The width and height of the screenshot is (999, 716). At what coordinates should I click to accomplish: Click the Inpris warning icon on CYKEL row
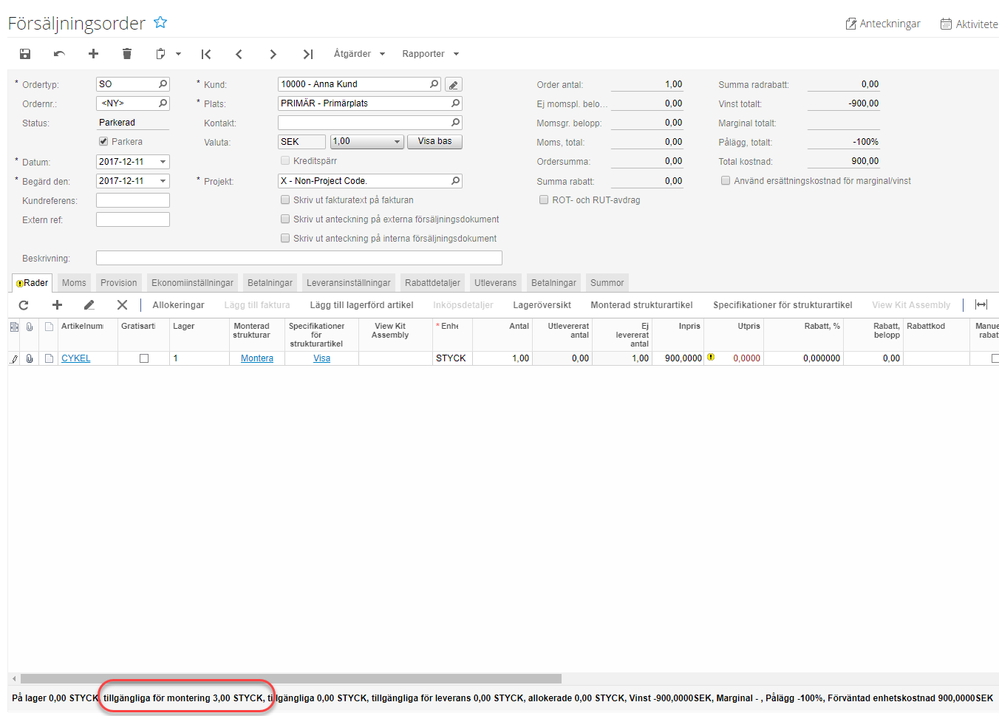tap(711, 357)
